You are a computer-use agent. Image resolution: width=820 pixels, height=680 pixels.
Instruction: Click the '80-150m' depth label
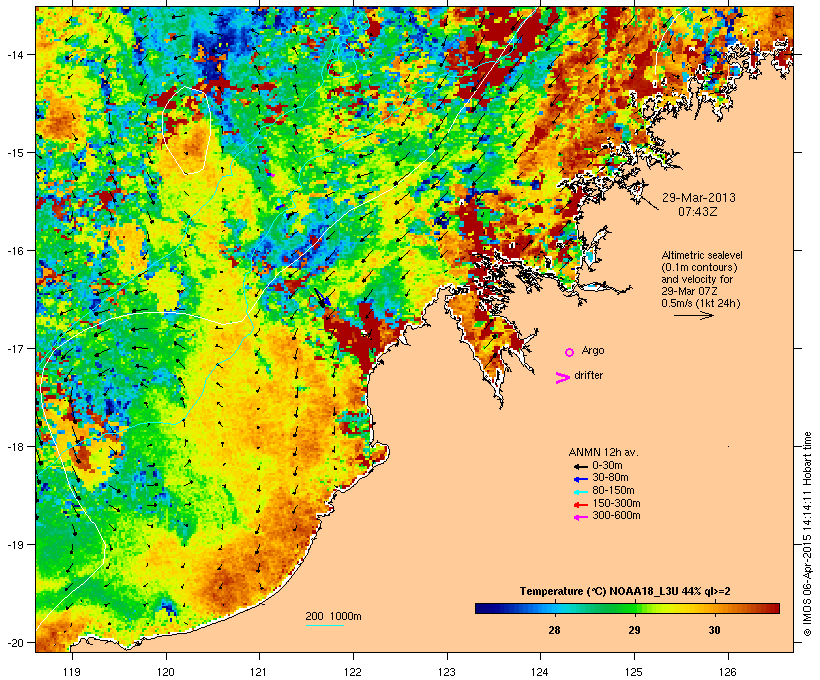613,491
